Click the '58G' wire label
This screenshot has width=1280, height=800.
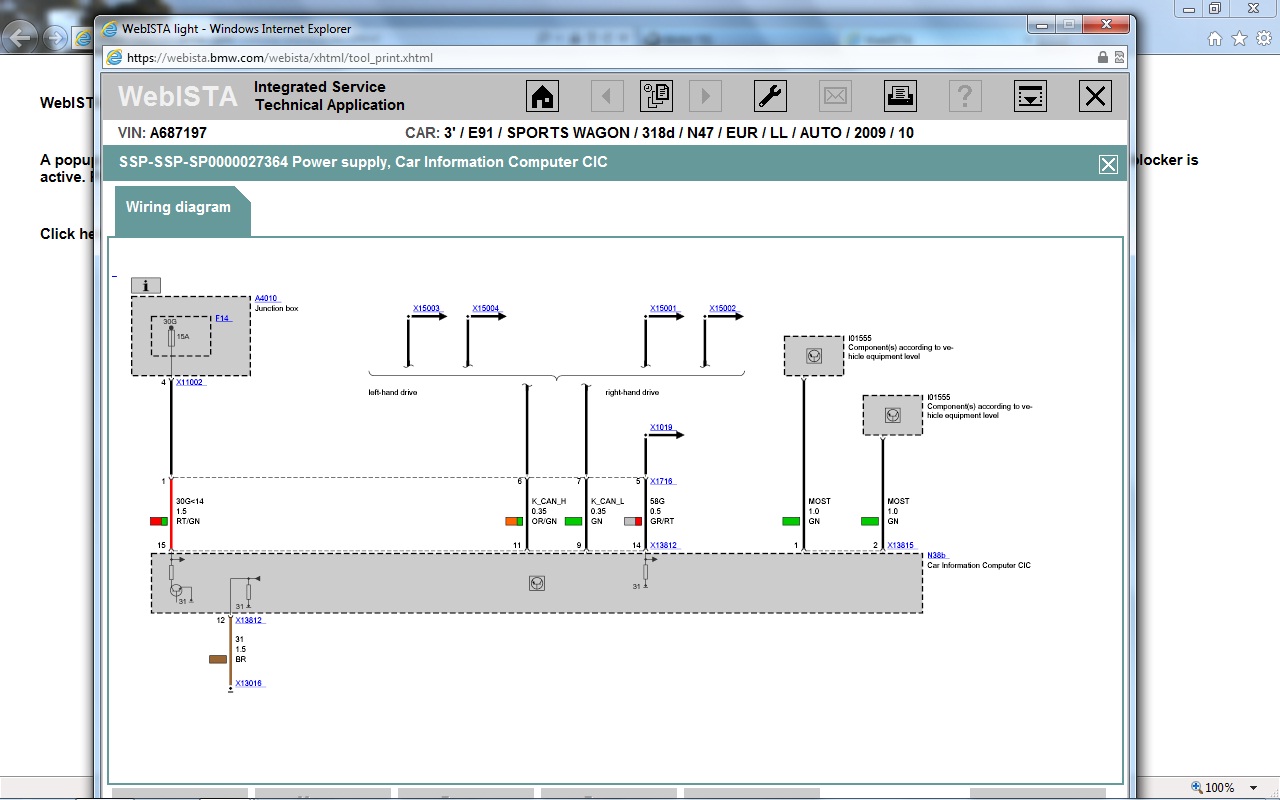pos(657,501)
